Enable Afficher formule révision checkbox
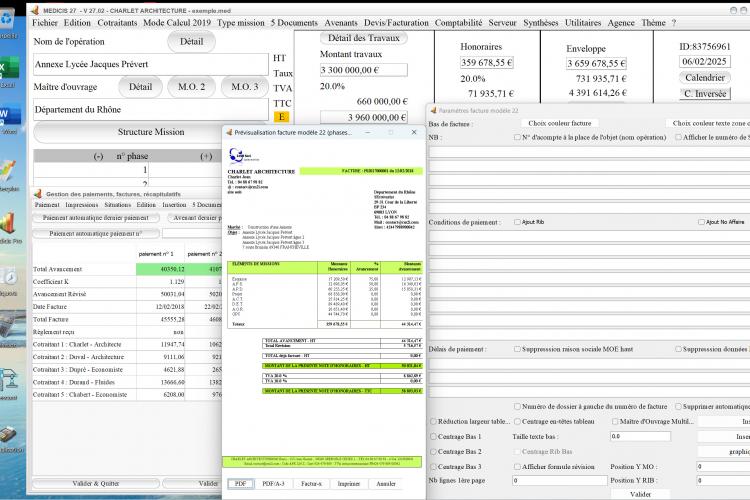This screenshot has height=500, width=750. (x=517, y=467)
